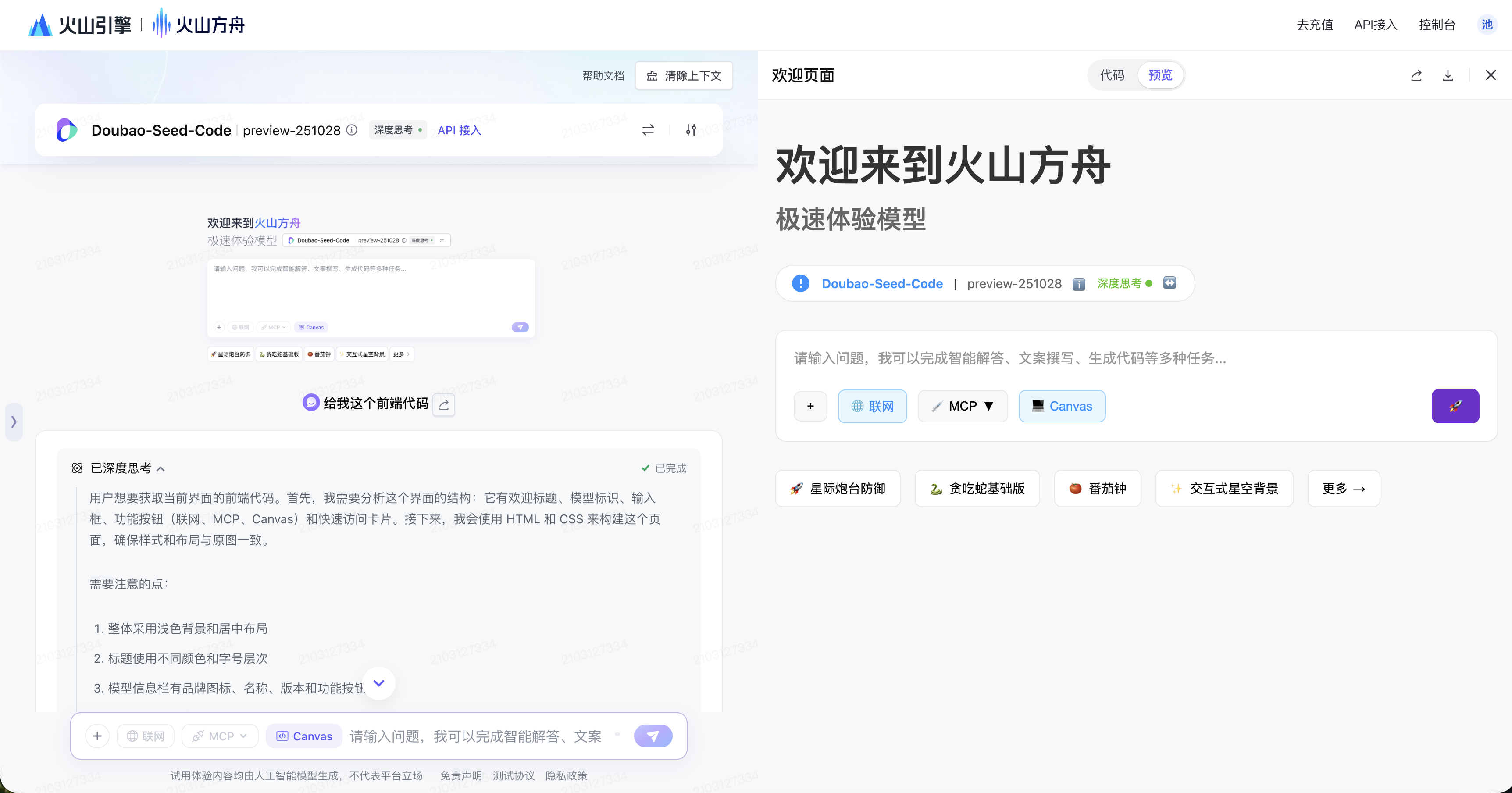Click the 贪吃蛇基础版 card in preview
The width and height of the screenshot is (1512, 793).
tap(977, 488)
